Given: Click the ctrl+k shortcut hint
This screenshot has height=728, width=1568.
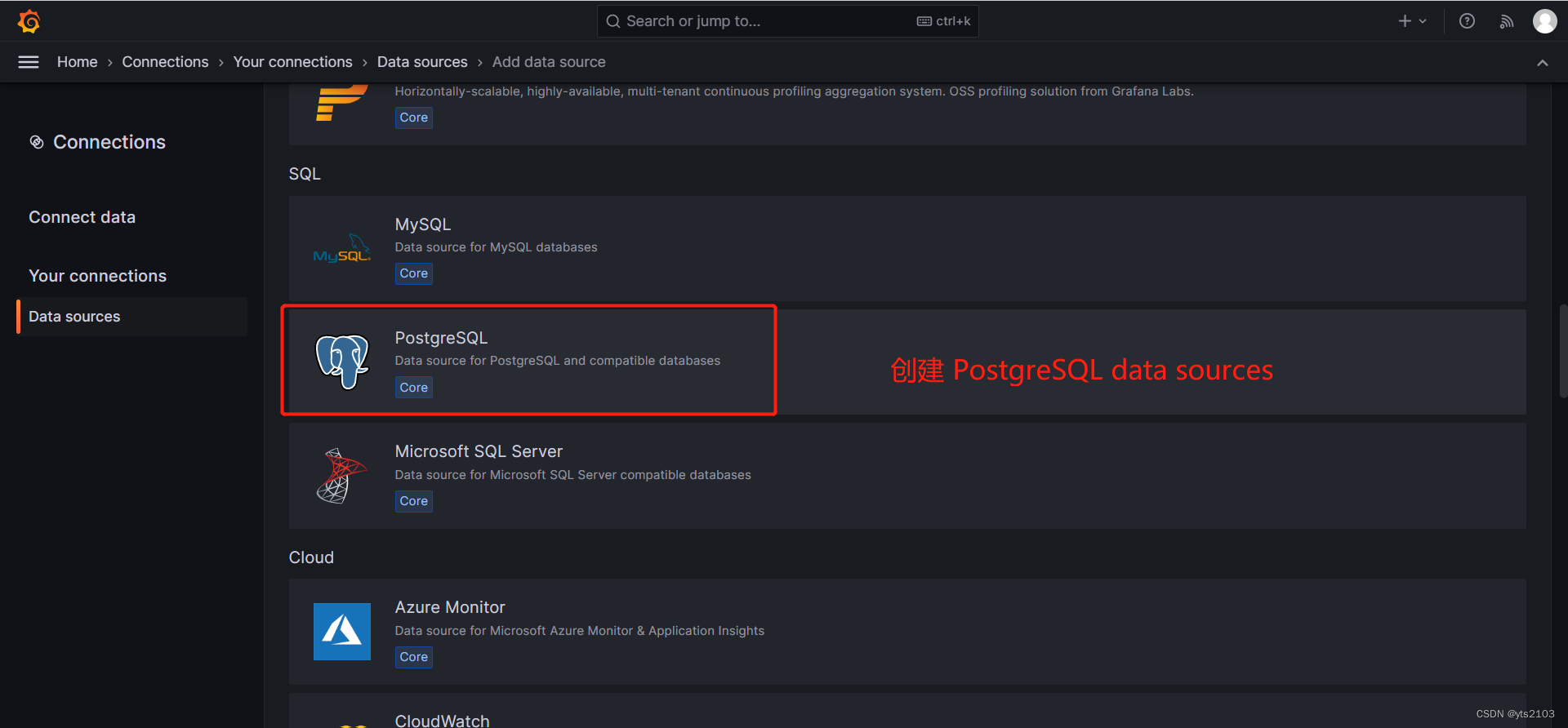Looking at the screenshot, I should 944,21.
